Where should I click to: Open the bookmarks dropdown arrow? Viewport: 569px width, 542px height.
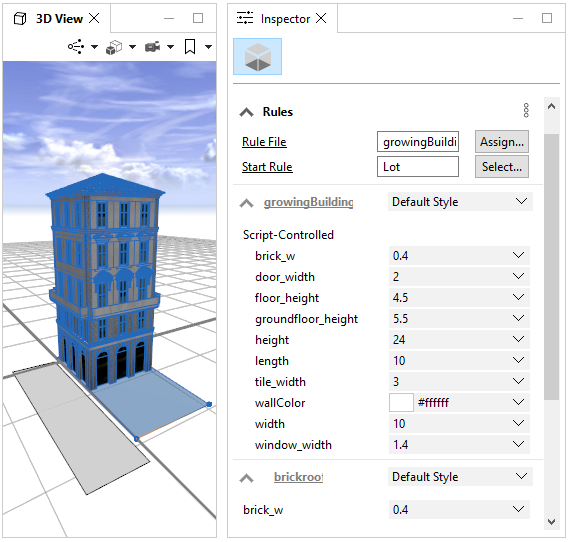[x=208, y=47]
